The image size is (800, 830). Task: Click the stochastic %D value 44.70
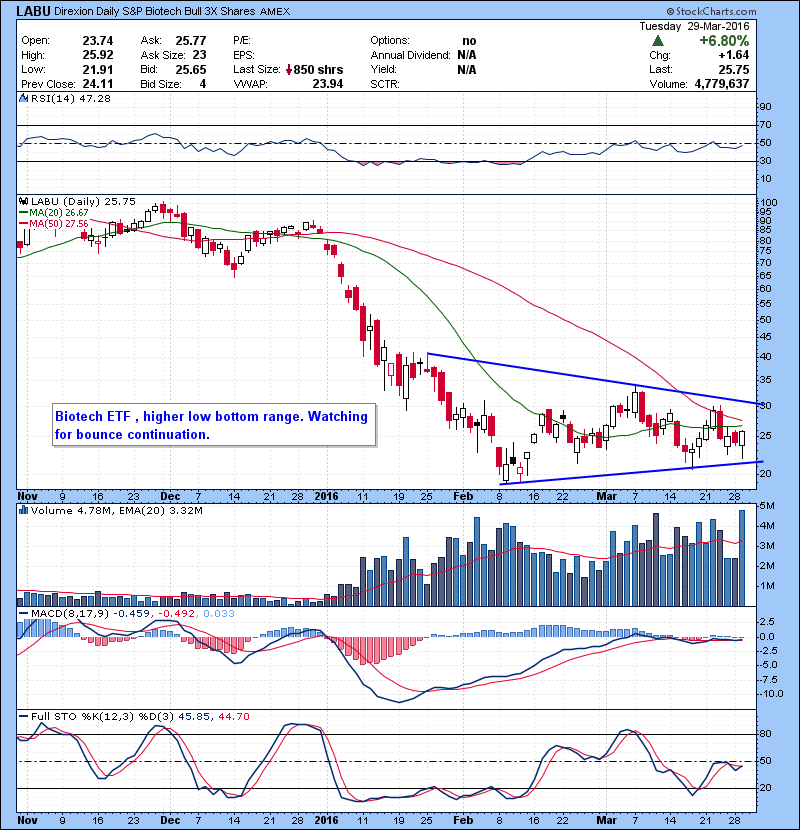(x=233, y=716)
